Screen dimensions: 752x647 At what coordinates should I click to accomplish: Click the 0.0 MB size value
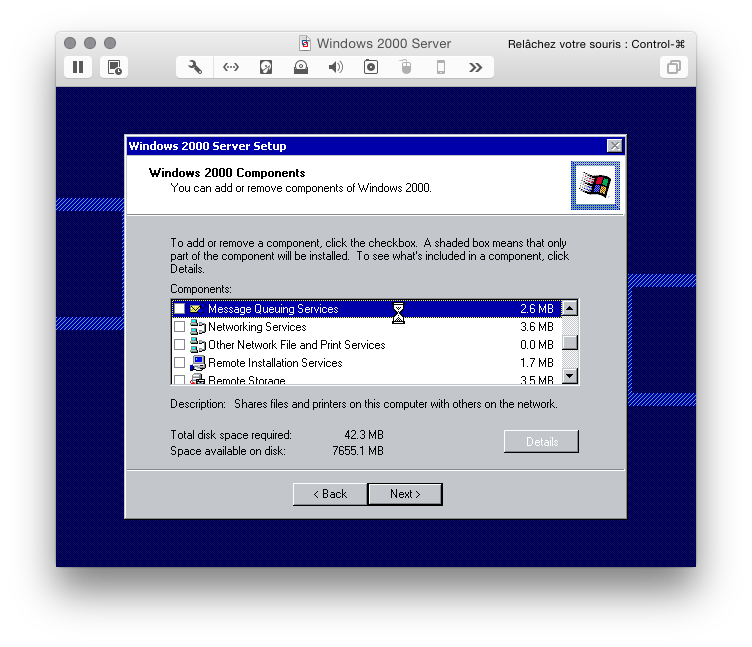point(537,345)
